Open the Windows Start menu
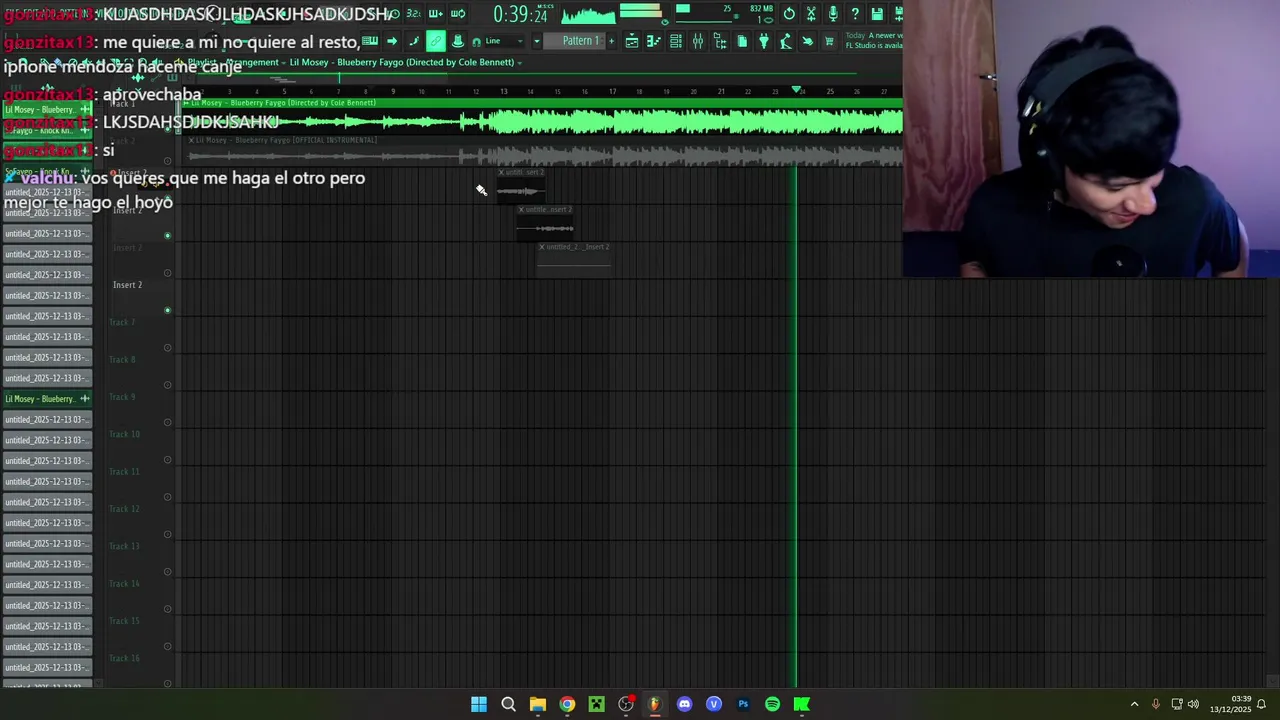This screenshot has width=1280, height=720. coord(479,704)
